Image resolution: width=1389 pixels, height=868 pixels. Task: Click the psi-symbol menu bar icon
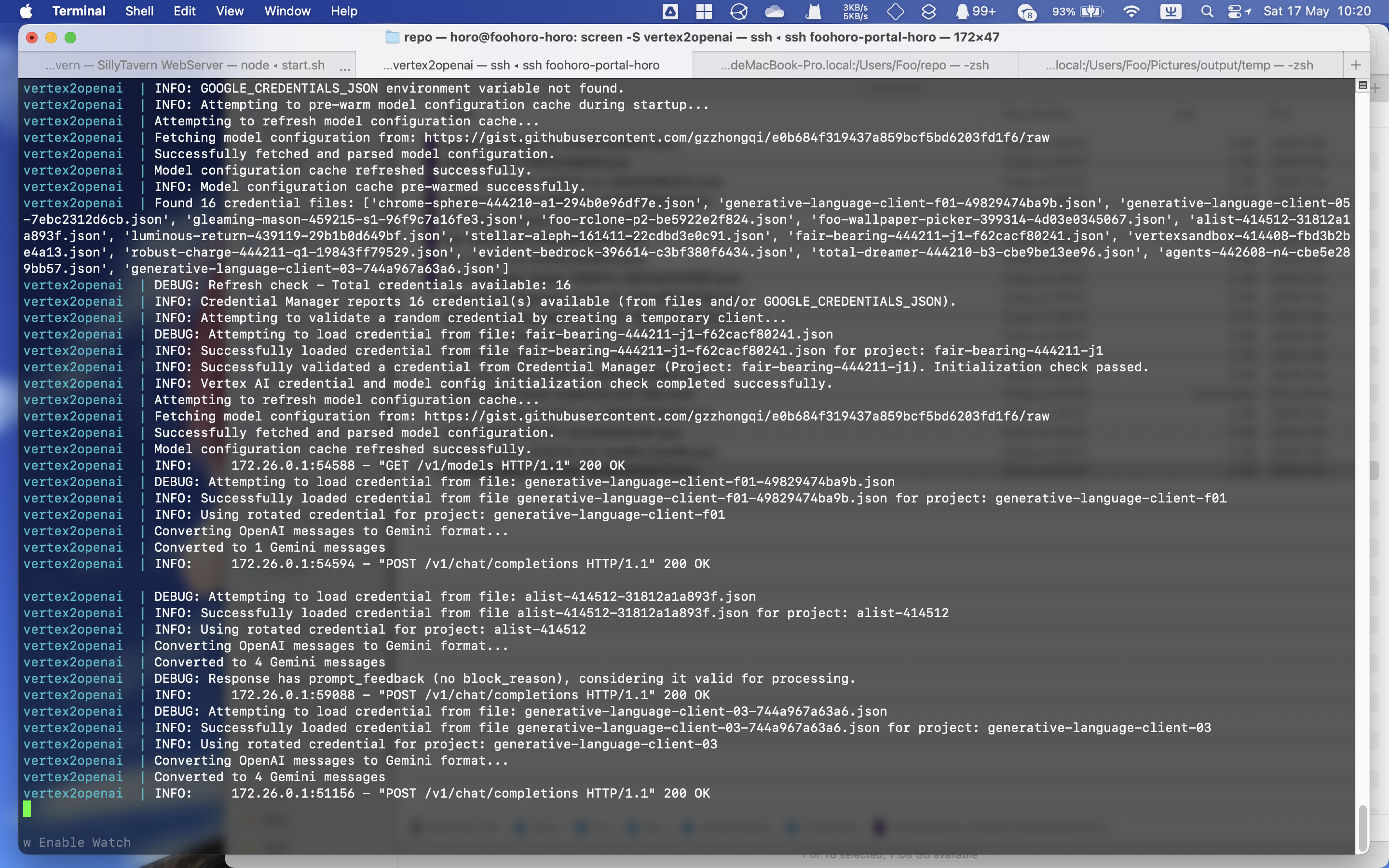tap(1171, 12)
